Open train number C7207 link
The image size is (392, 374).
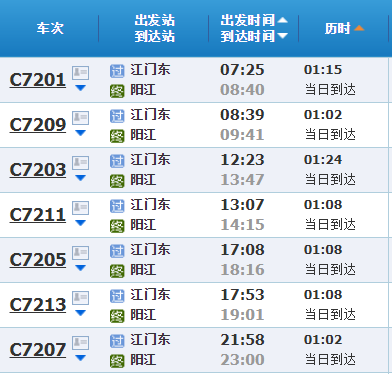(x=38, y=350)
